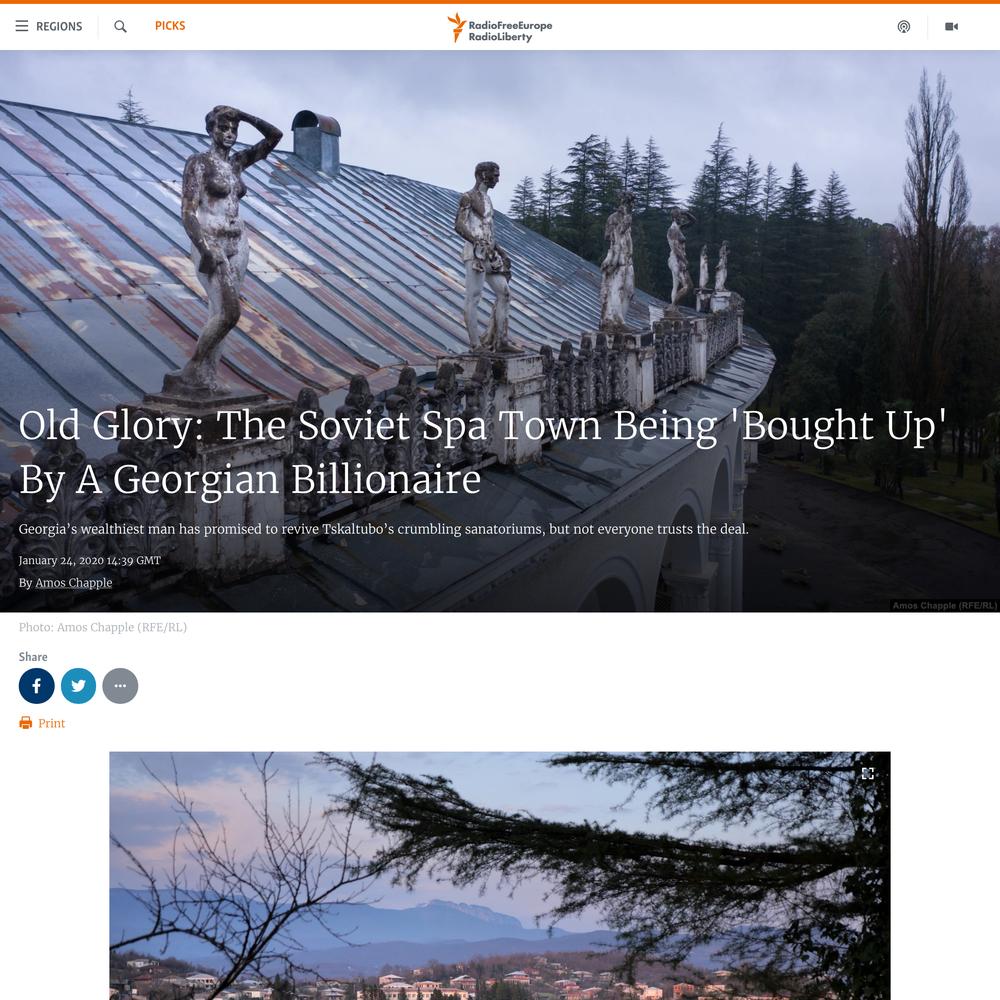Click the printer icon

click(x=26, y=723)
